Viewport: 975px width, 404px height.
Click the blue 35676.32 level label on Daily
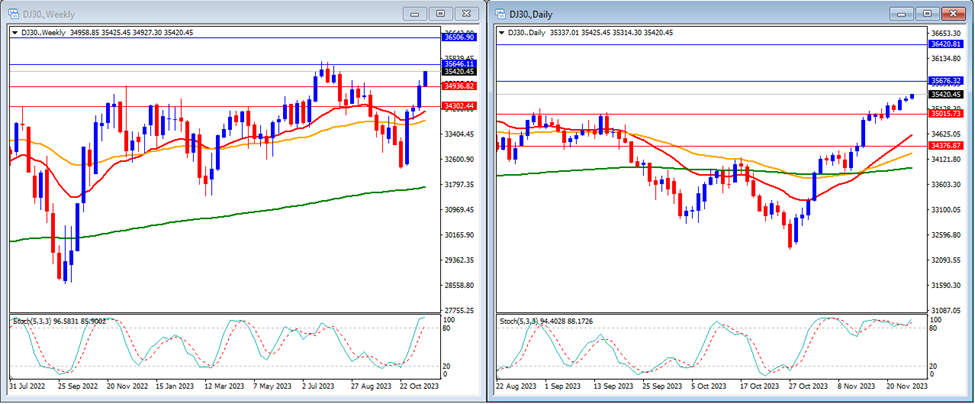(x=945, y=80)
